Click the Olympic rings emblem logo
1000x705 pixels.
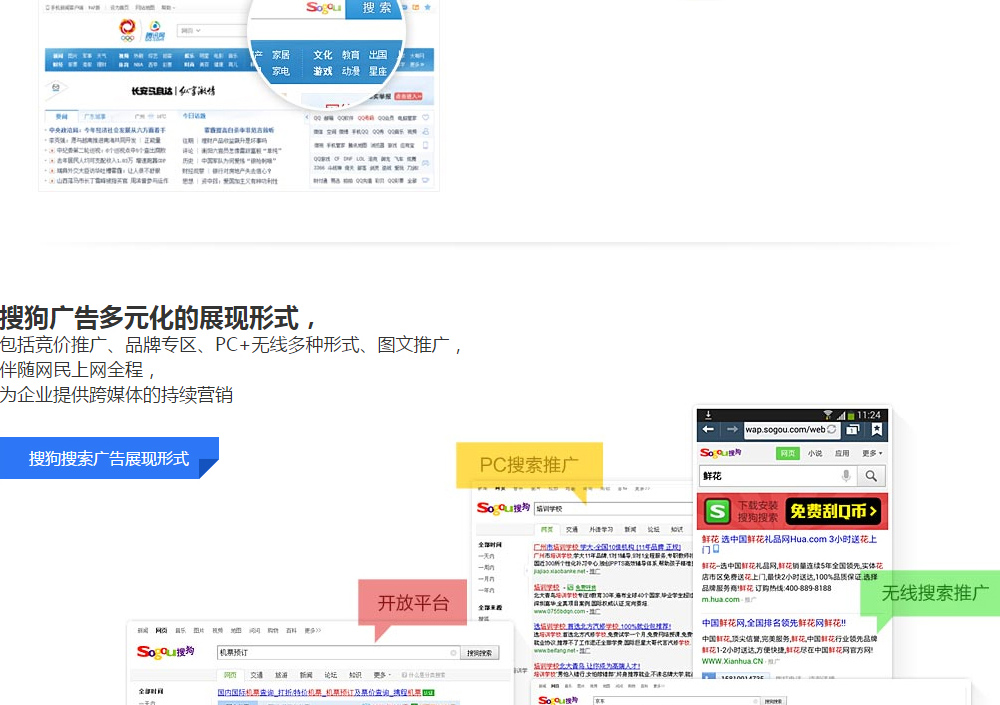pos(128,30)
